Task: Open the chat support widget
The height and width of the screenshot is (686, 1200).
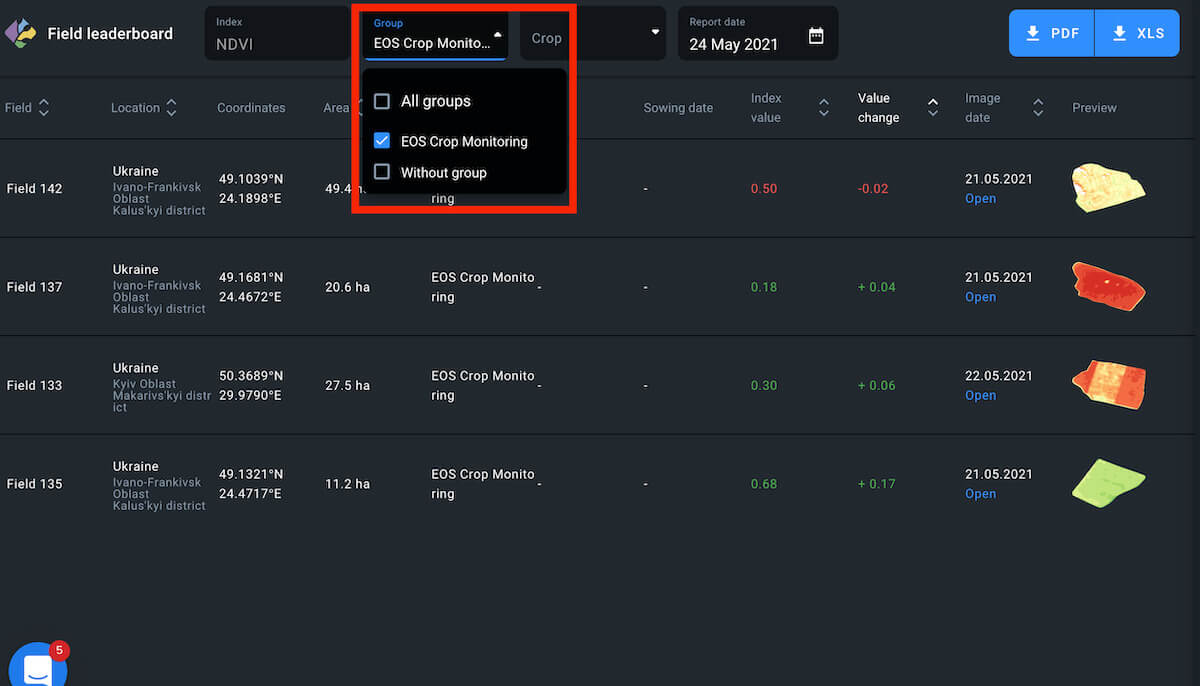Action: point(37,667)
